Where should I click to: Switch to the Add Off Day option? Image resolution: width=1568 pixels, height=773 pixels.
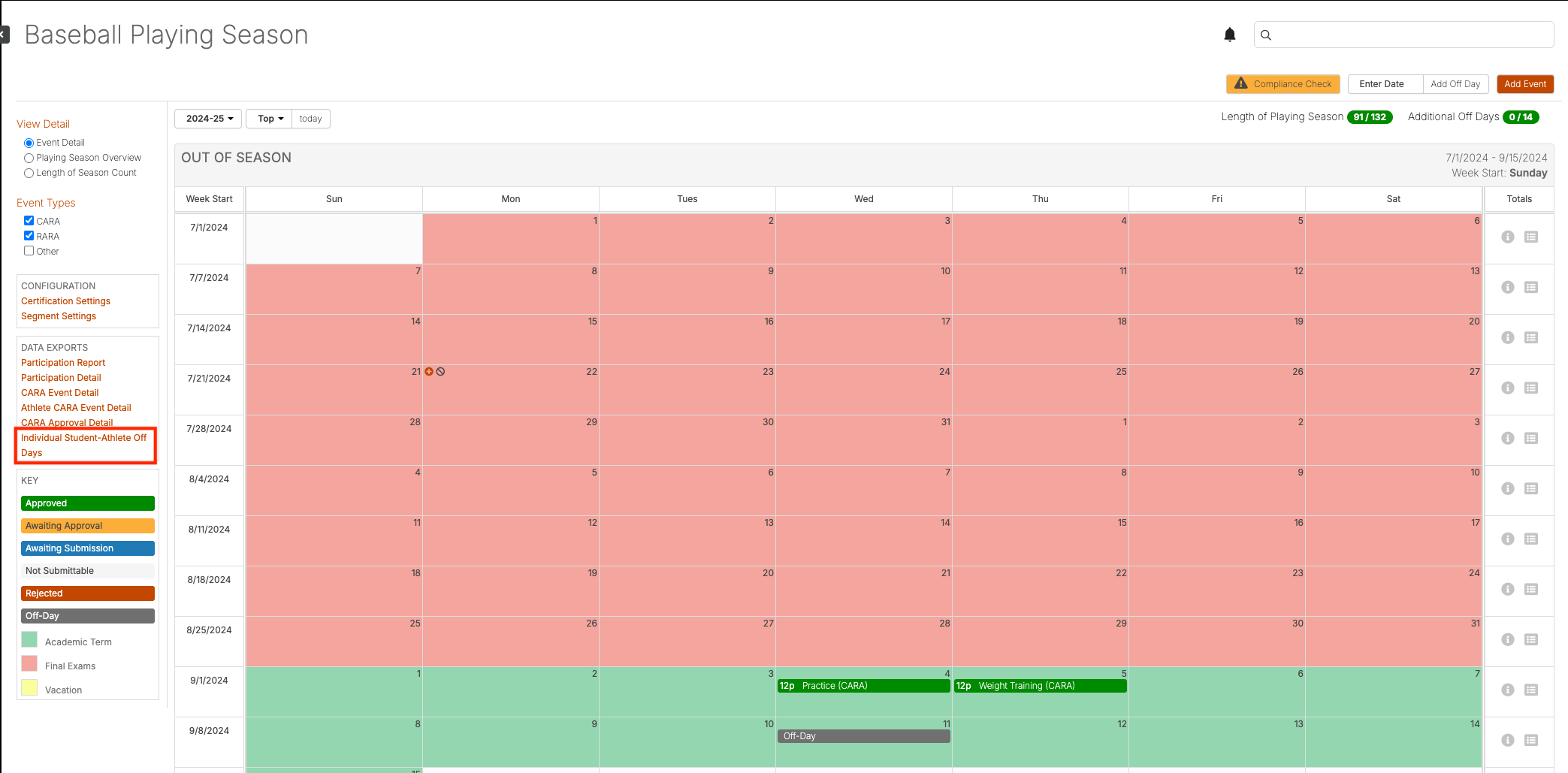point(1455,84)
